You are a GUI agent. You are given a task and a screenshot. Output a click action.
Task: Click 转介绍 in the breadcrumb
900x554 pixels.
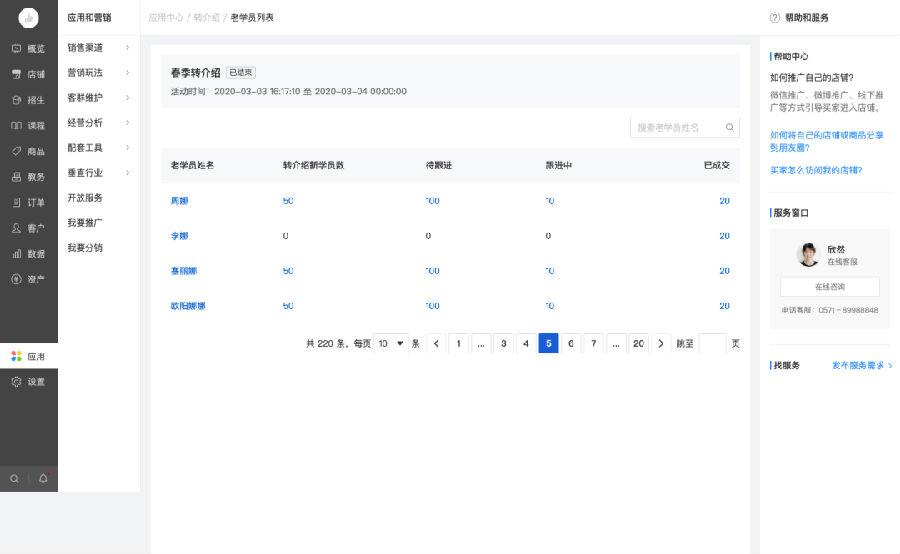[206, 18]
